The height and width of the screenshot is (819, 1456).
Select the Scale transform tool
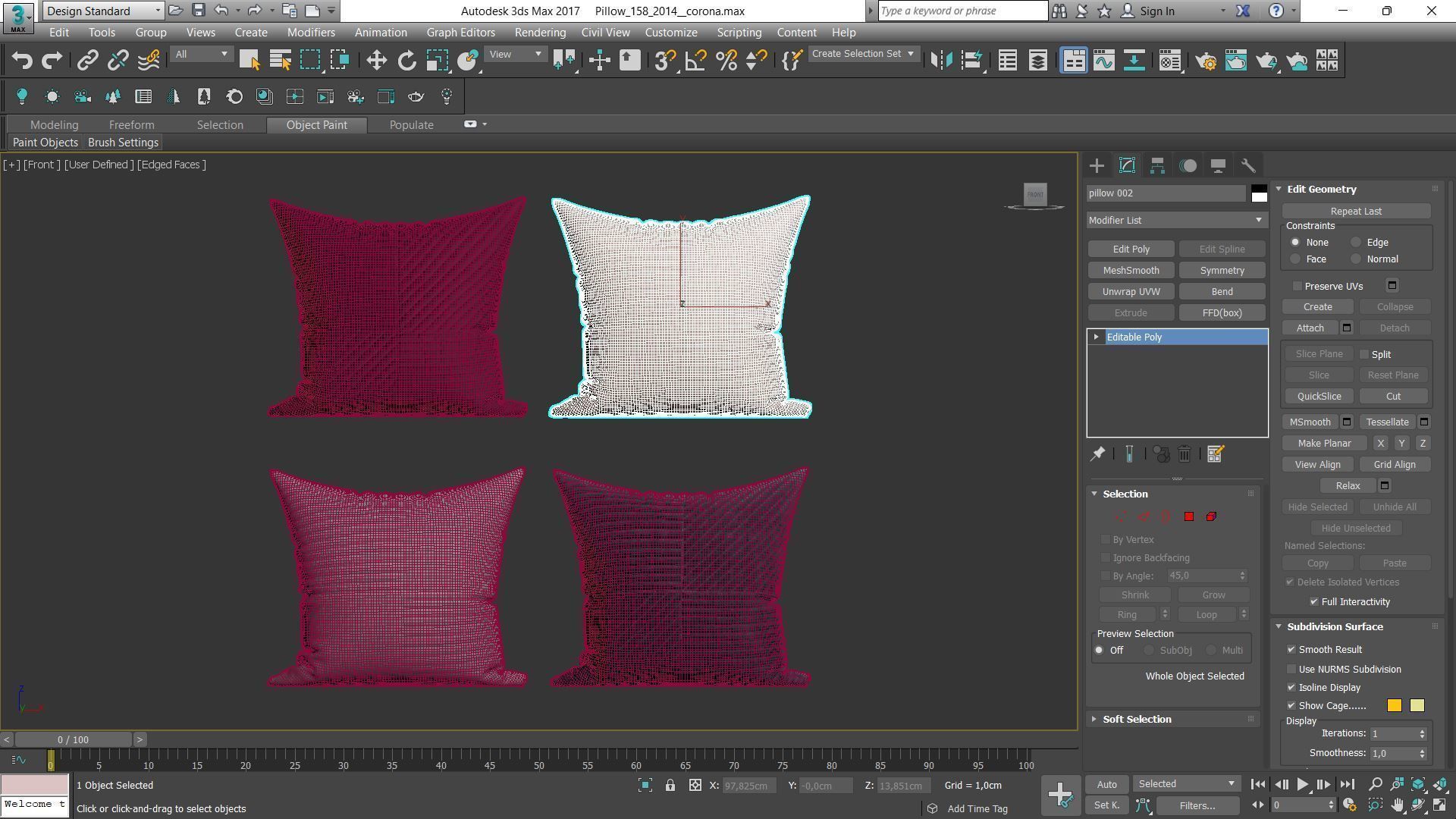coord(438,61)
